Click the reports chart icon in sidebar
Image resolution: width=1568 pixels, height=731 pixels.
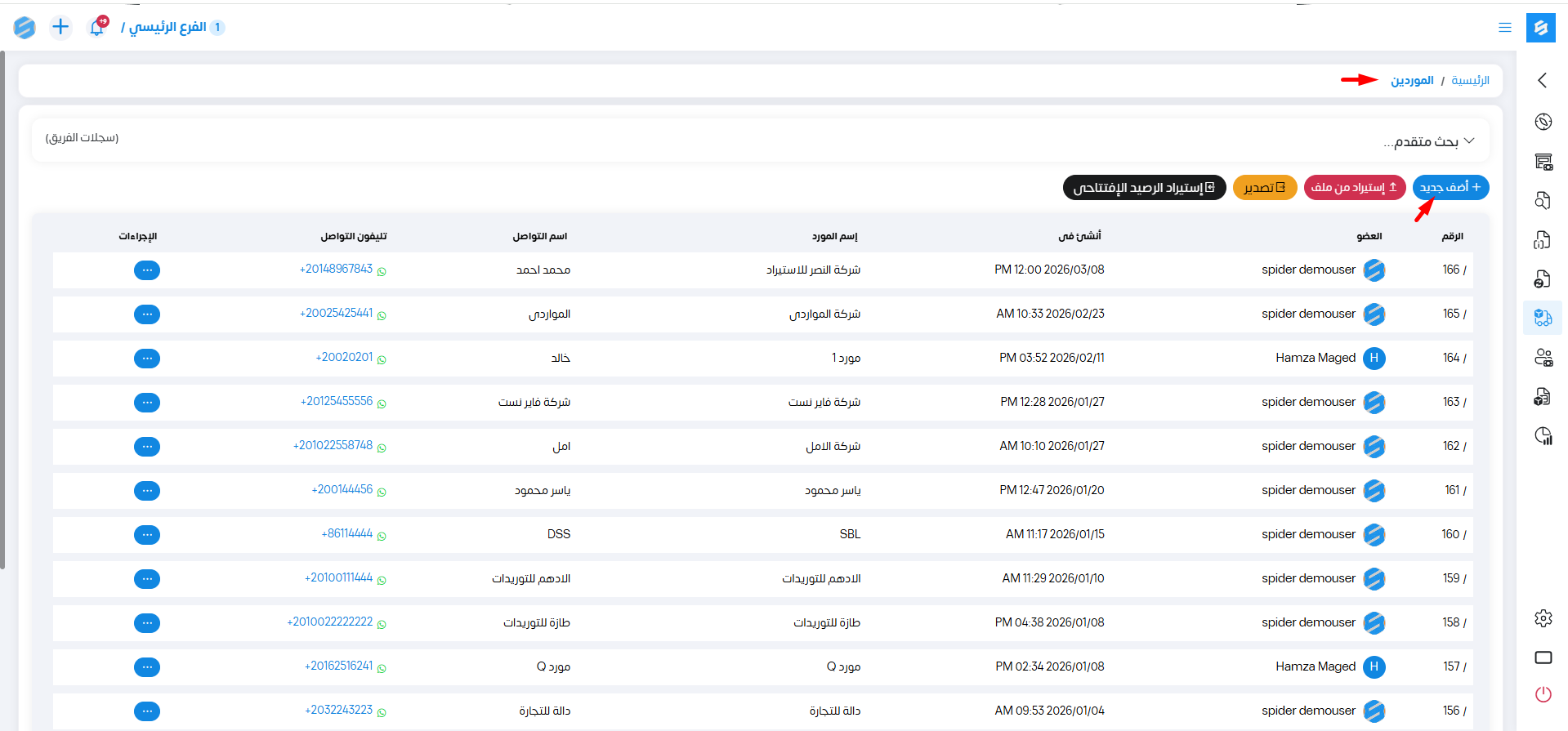point(1543,436)
